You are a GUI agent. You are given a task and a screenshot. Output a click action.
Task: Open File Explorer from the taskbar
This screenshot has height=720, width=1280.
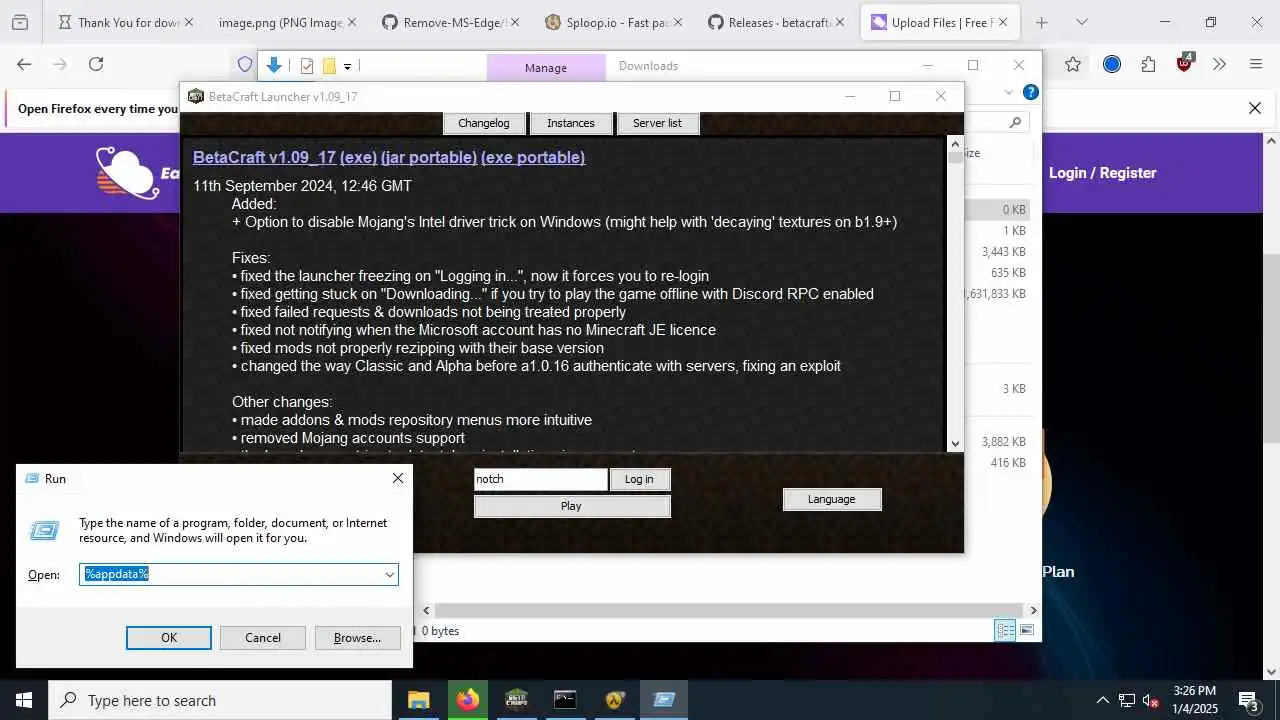click(x=418, y=700)
